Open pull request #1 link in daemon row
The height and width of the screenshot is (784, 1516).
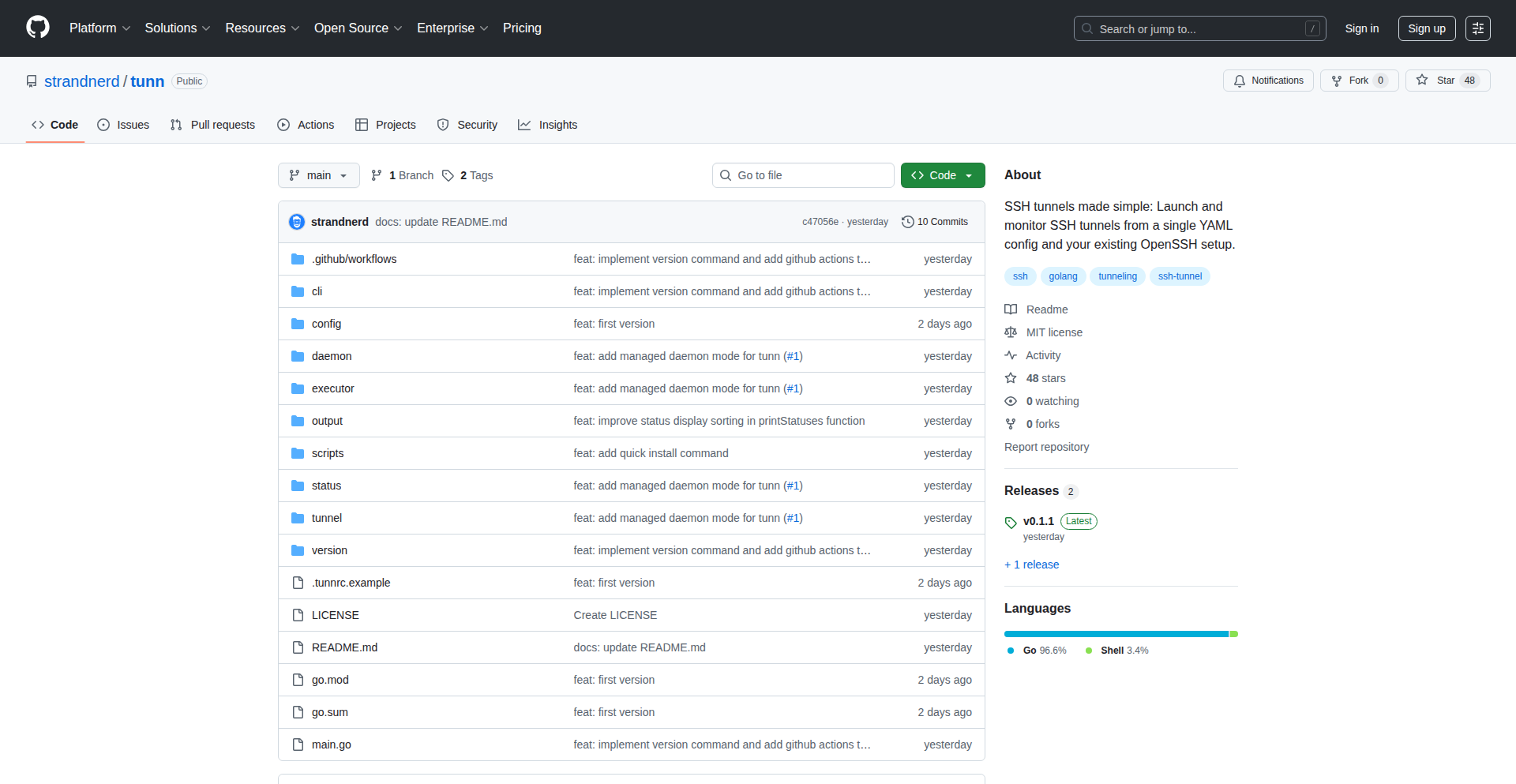coord(793,356)
